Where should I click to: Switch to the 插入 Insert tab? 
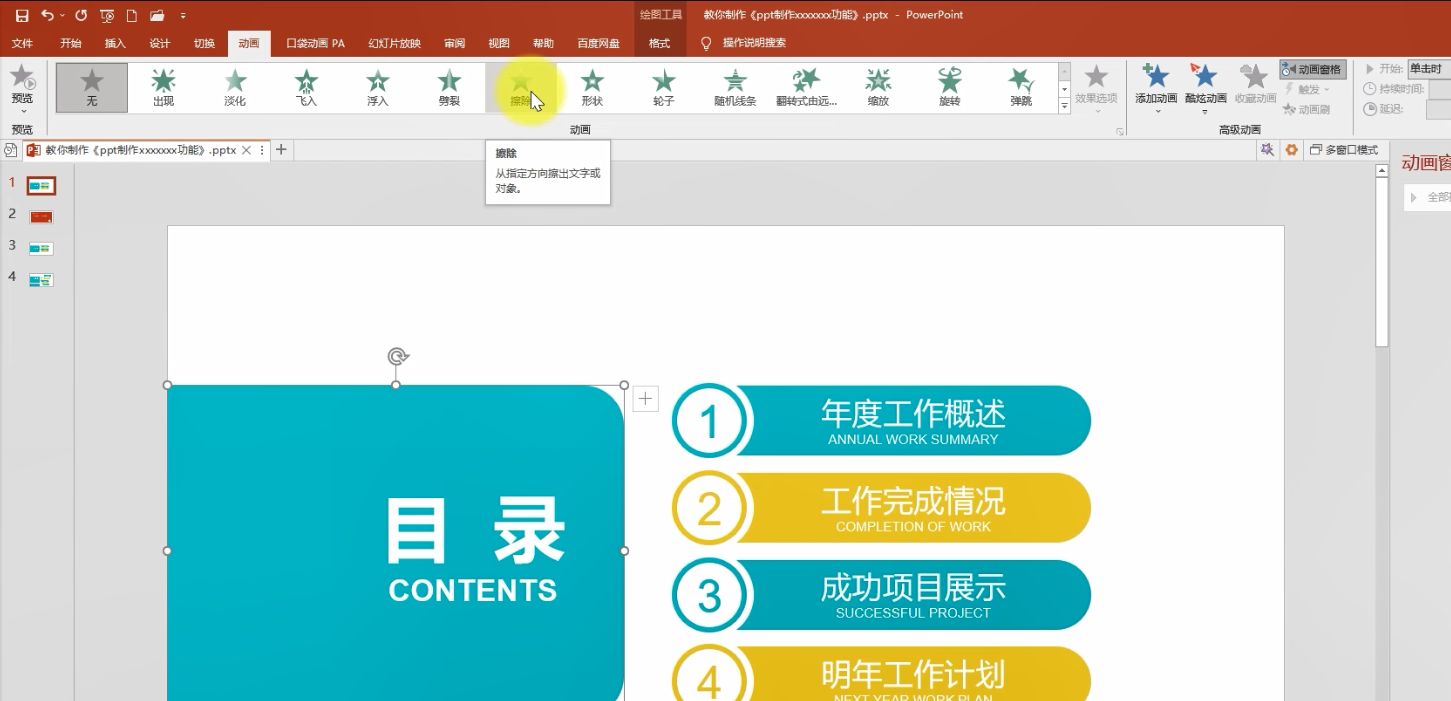pyautogui.click(x=115, y=43)
